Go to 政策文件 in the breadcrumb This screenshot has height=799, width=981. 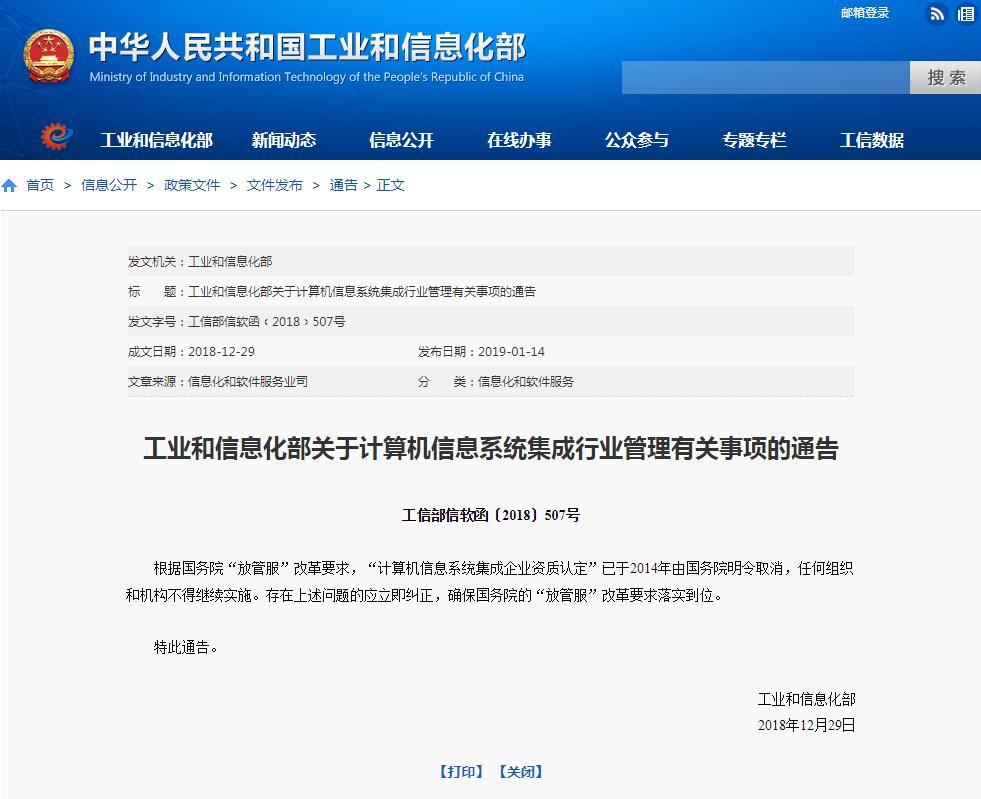pos(192,185)
